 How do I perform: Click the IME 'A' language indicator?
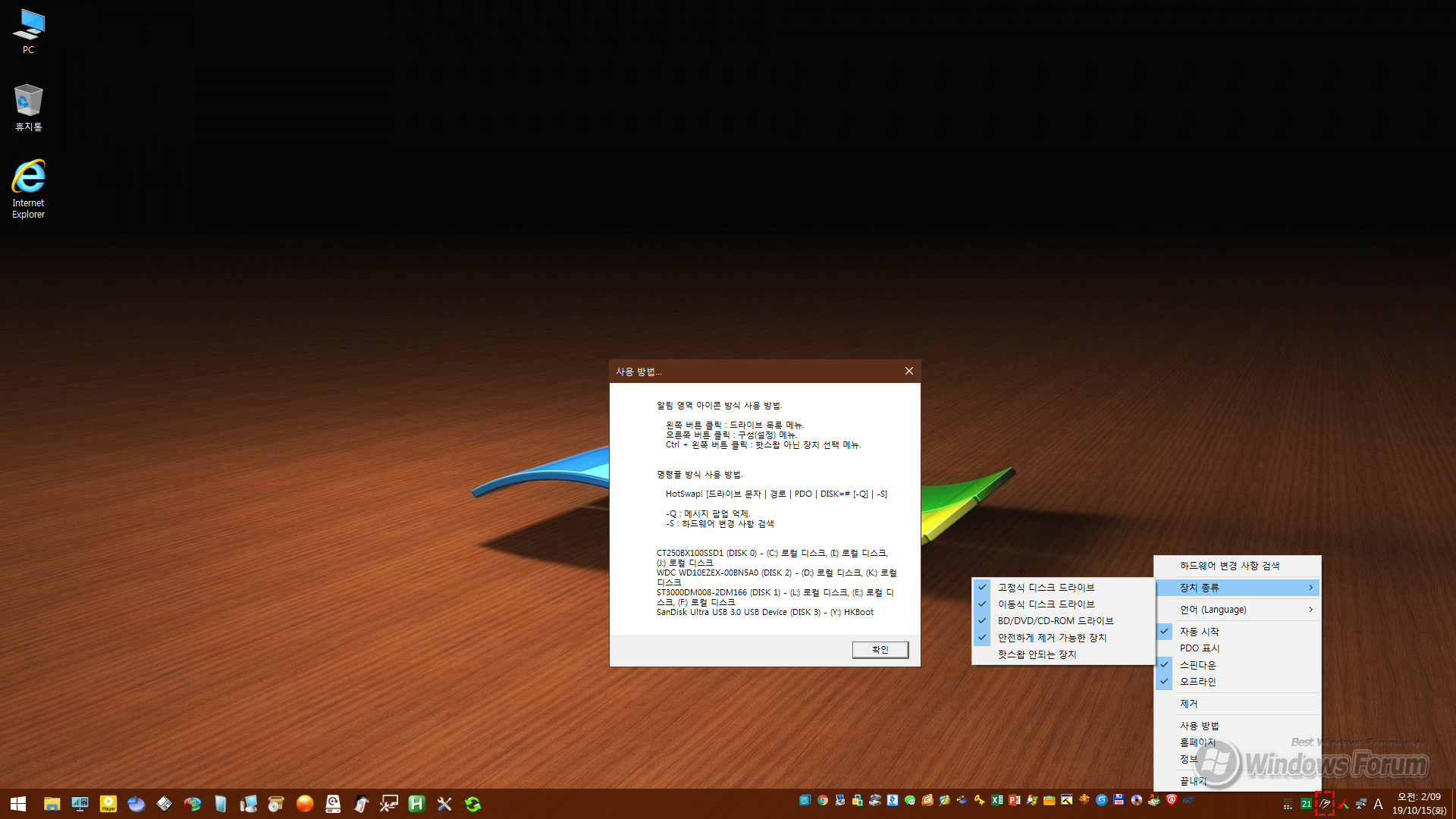click(x=1379, y=804)
